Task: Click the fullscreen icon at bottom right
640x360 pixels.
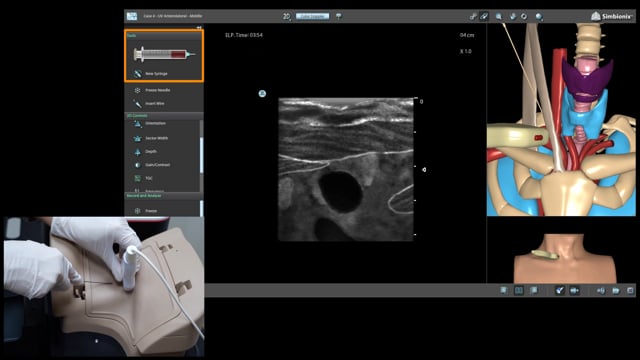Action: coord(630,290)
